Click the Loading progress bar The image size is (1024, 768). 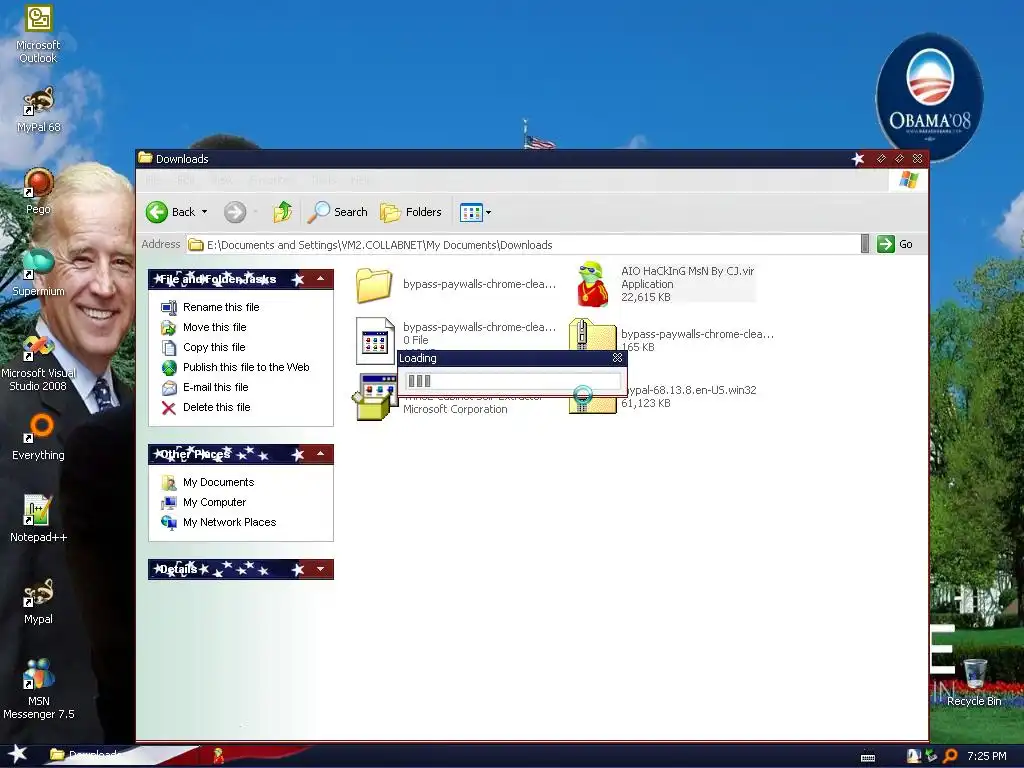[x=513, y=381]
